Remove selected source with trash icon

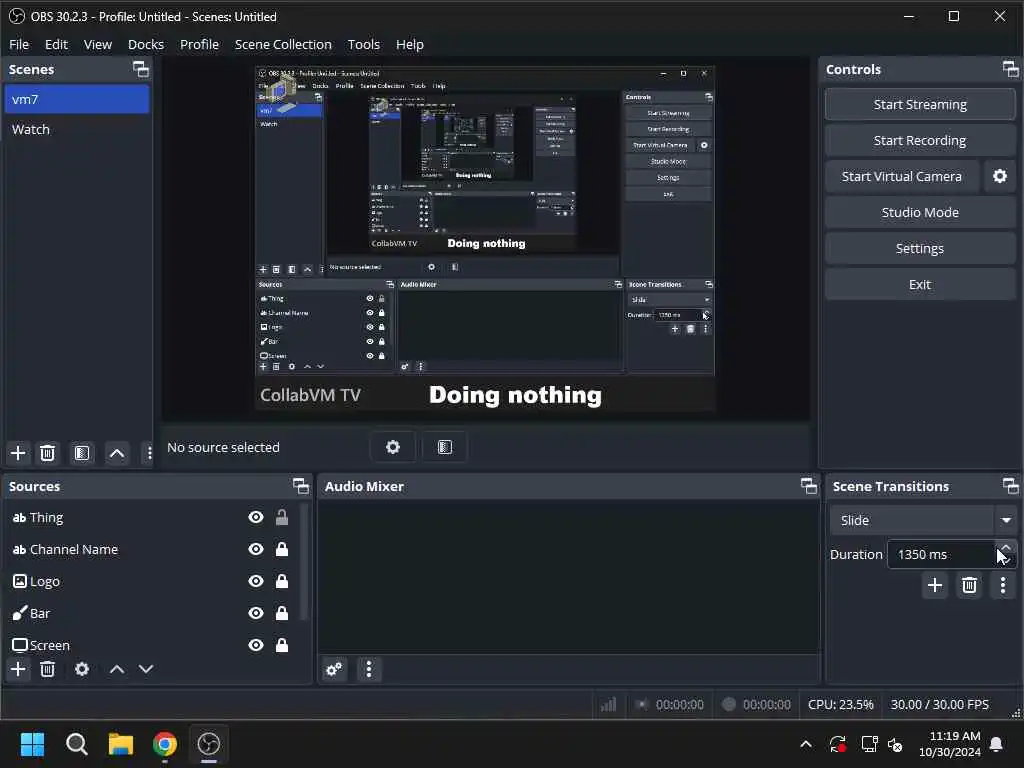tap(48, 669)
